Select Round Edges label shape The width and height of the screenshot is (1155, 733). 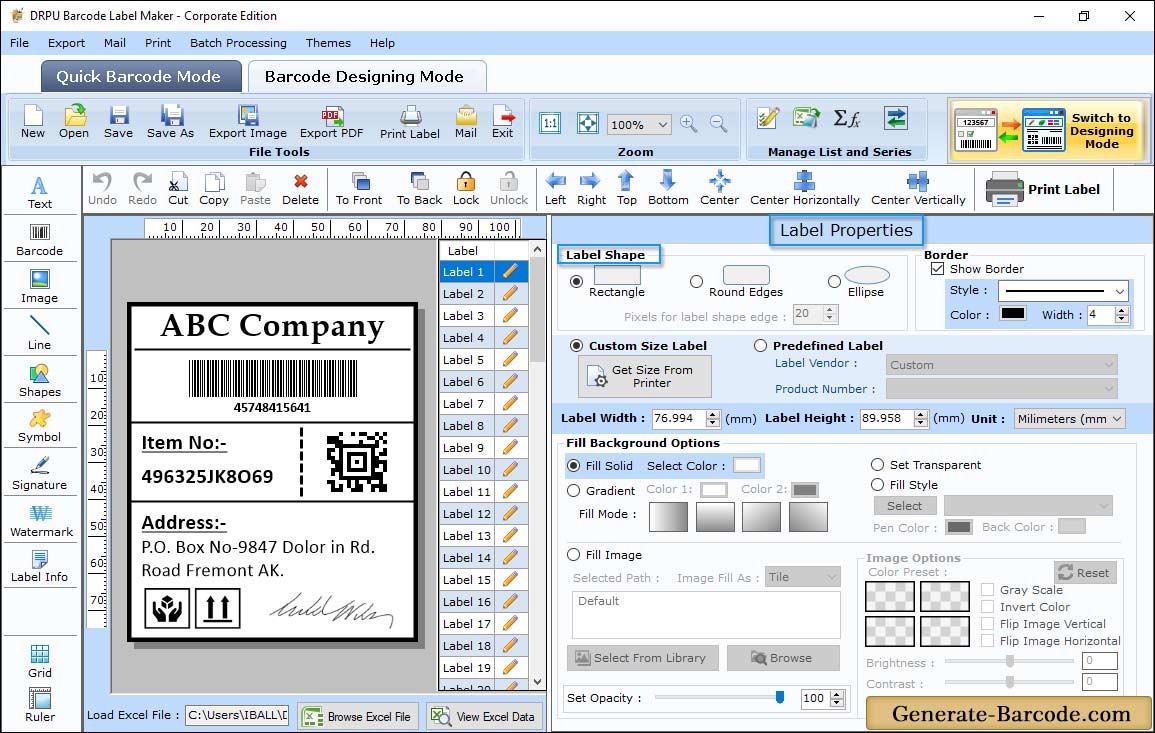(x=696, y=281)
